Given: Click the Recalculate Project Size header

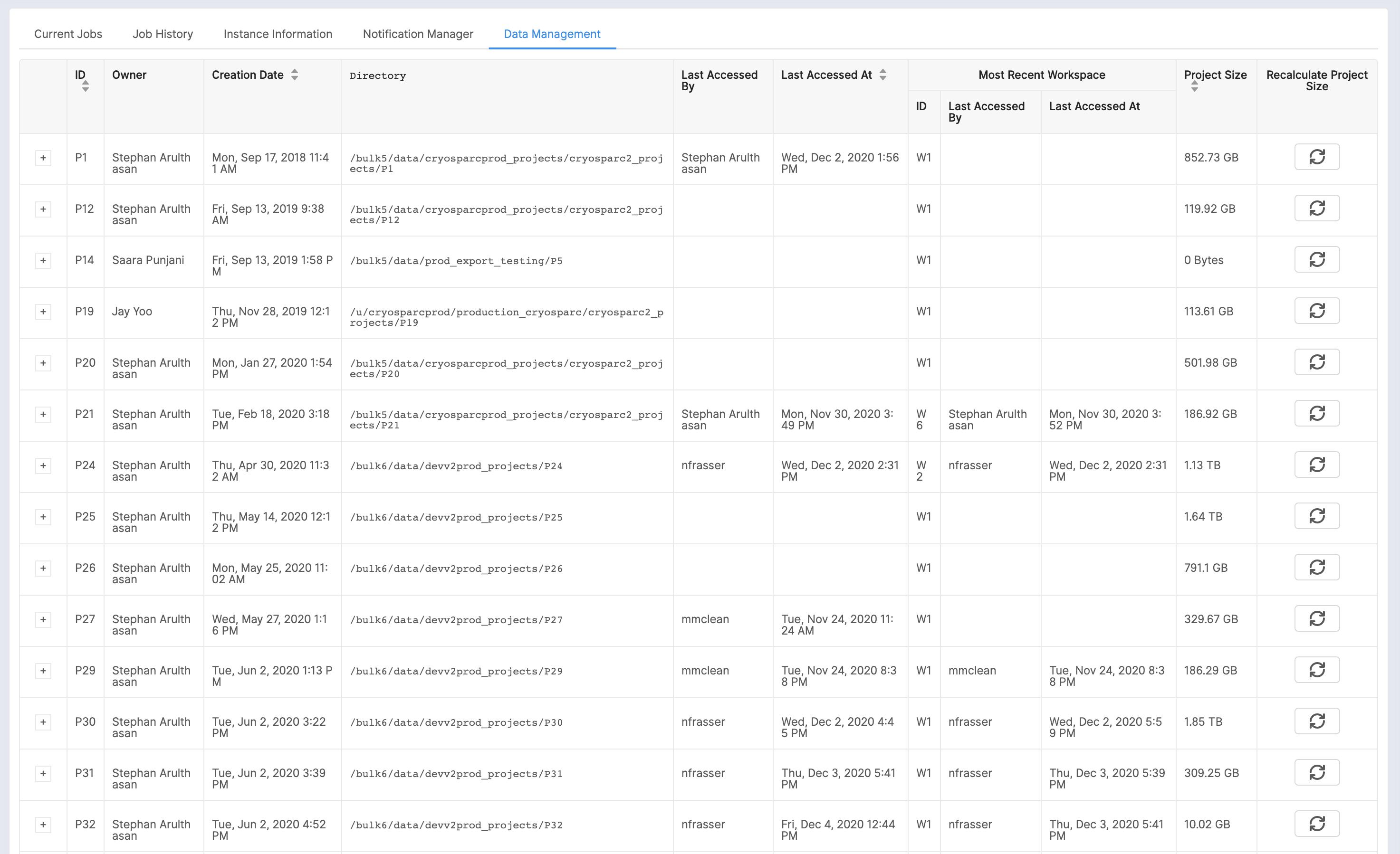Looking at the screenshot, I should 1316,81.
